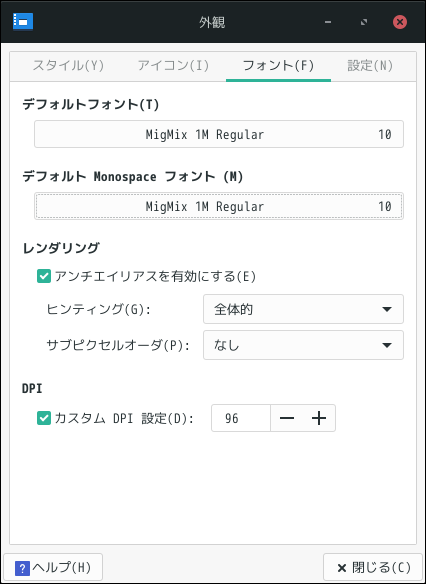Click the デフォルト Monospace フォント (M) heading
The width and height of the screenshot is (426, 584).
[x=133, y=177]
